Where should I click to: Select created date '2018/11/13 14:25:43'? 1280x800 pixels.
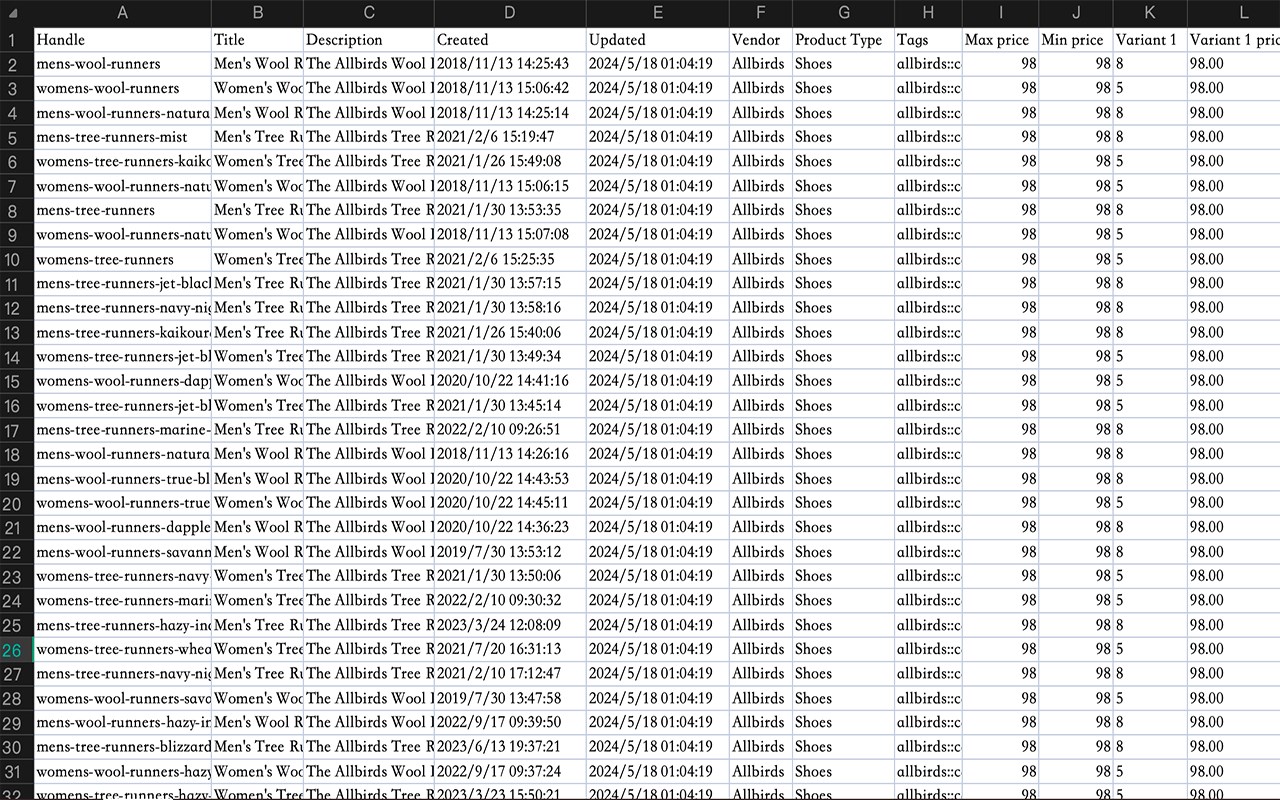pos(510,64)
